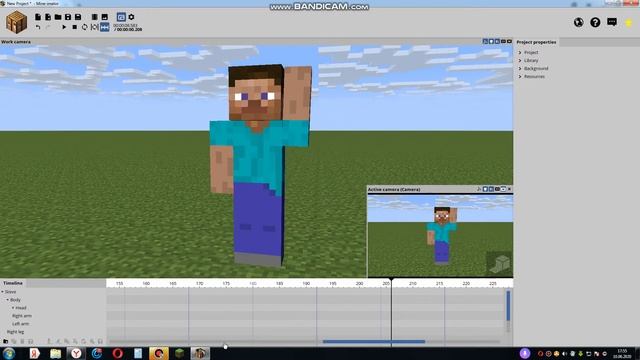Select the Right leg timeline row
Image resolution: width=640 pixels, height=360 pixels.
pyautogui.click(x=16, y=332)
